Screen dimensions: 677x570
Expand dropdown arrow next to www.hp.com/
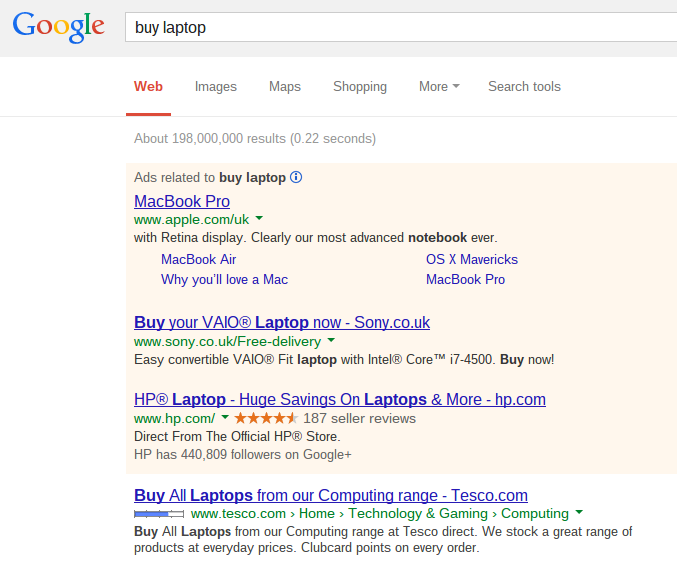pyautogui.click(x=225, y=417)
